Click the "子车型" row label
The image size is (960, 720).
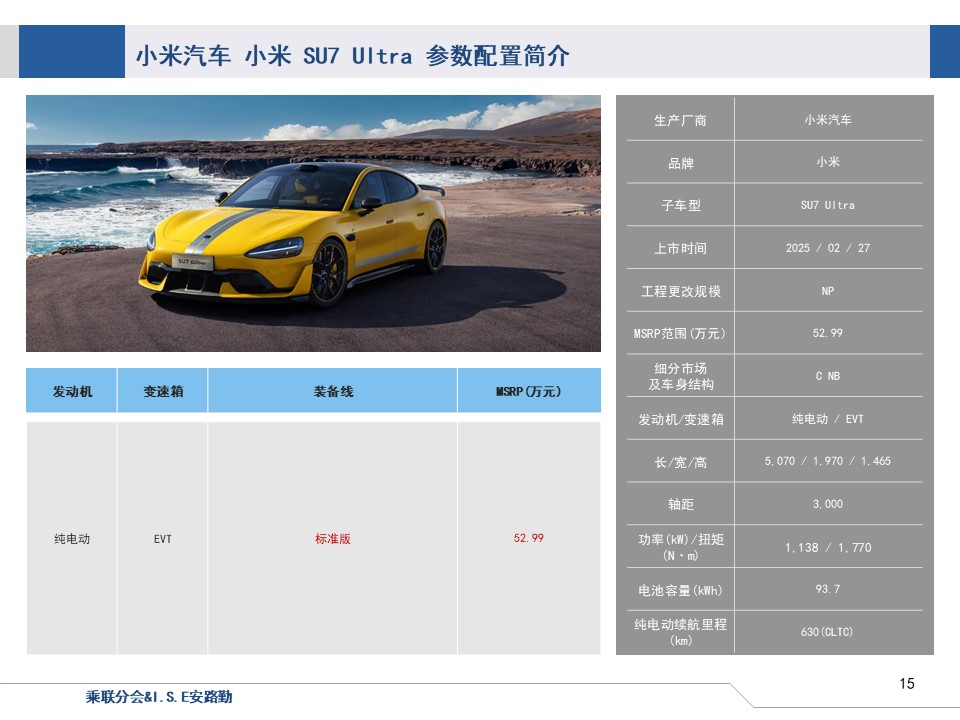click(680, 205)
